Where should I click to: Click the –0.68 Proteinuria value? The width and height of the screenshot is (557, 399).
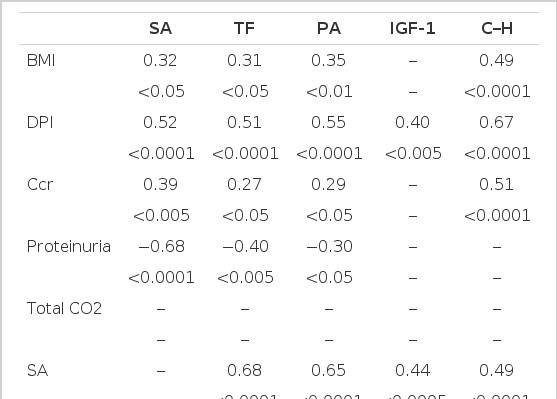coord(161,247)
